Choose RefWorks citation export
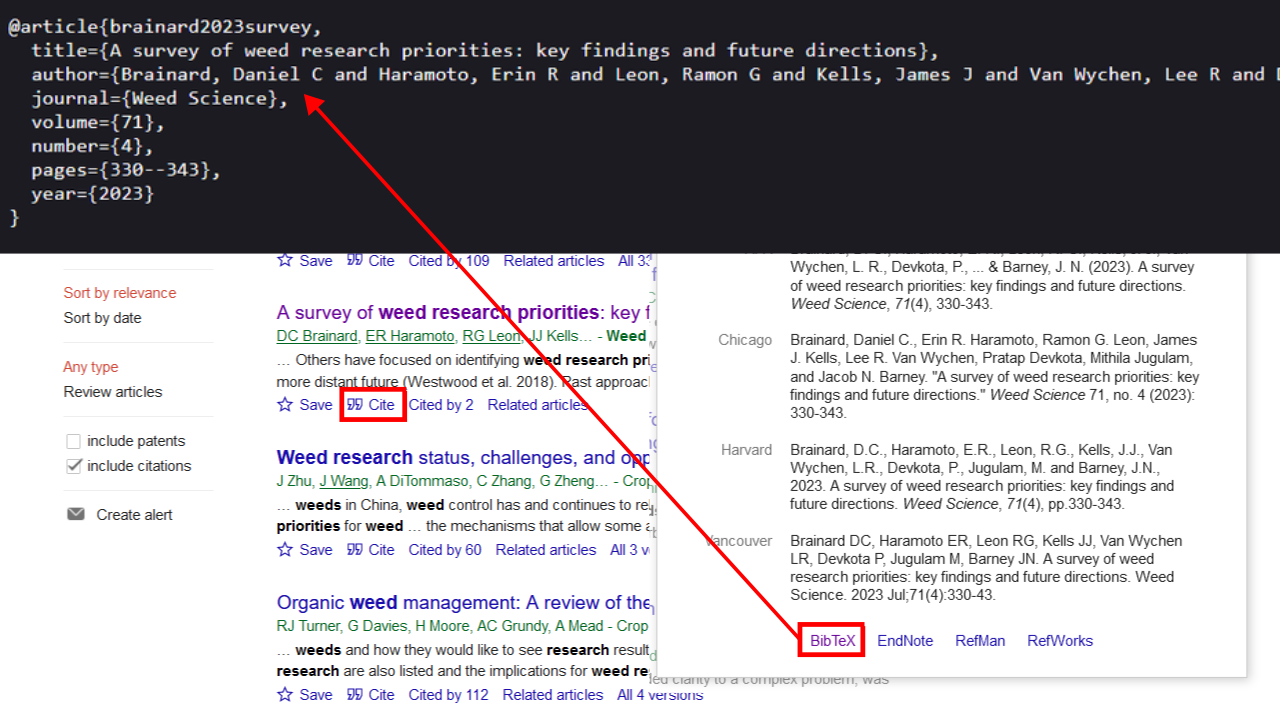Image resolution: width=1280 pixels, height=720 pixels. click(x=1060, y=641)
